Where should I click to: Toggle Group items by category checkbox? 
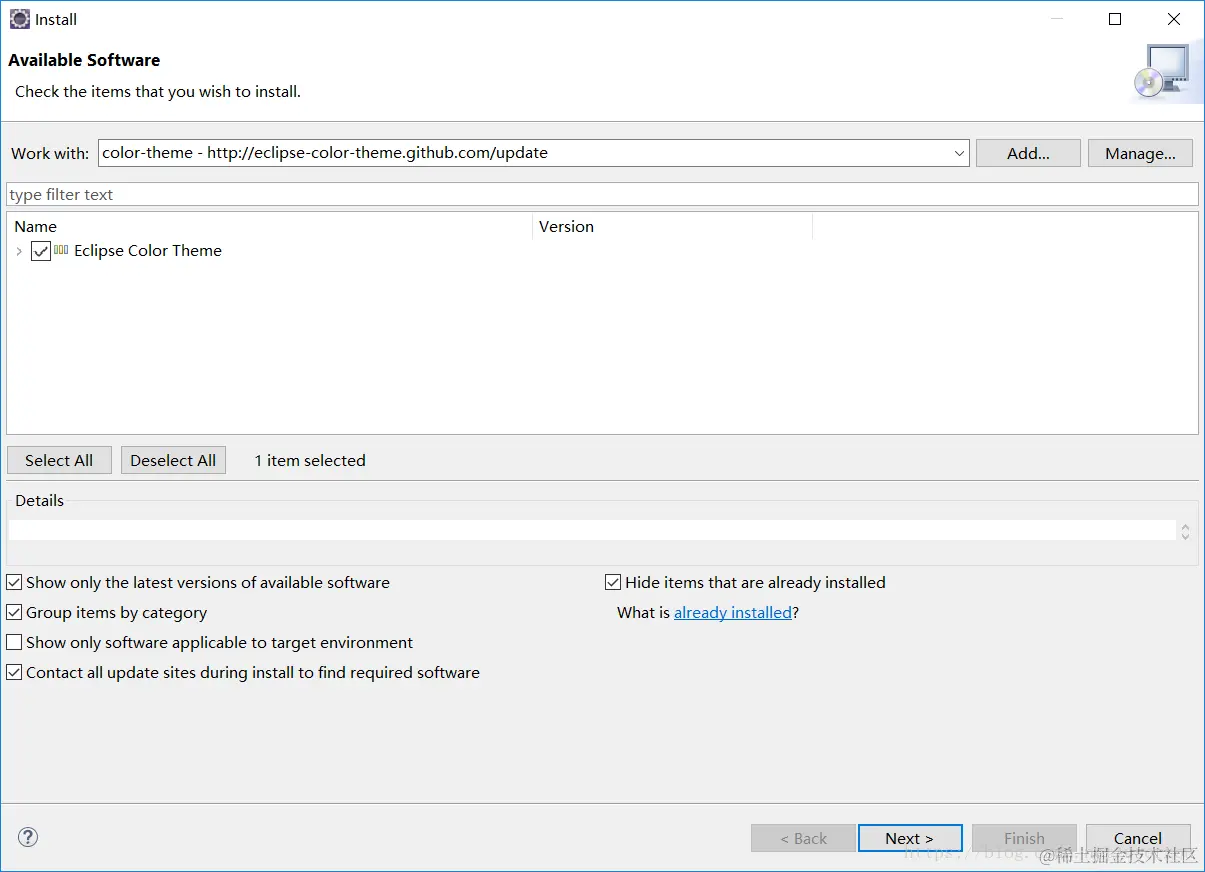[x=14, y=612]
